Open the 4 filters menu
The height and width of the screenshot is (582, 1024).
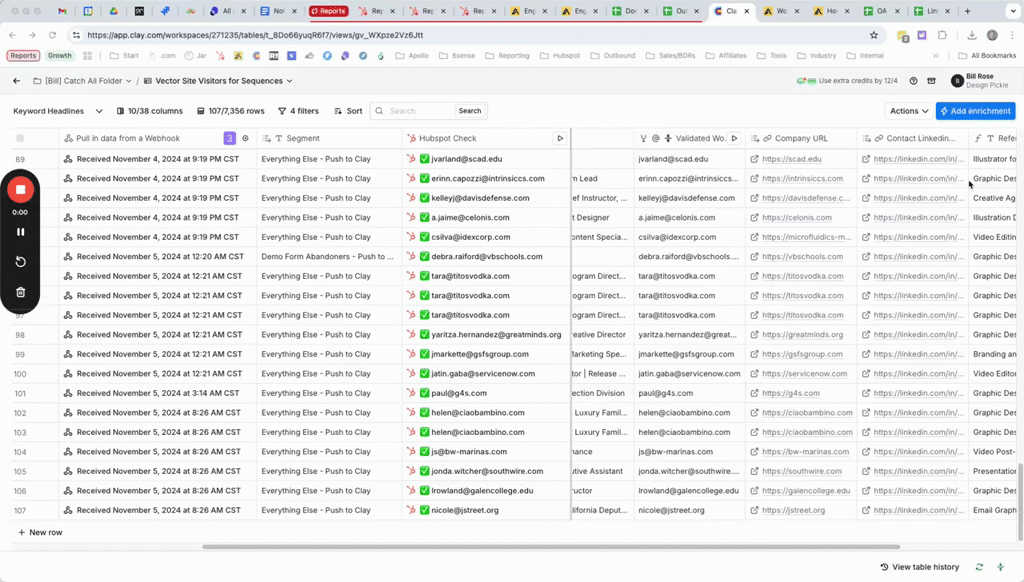coord(298,111)
